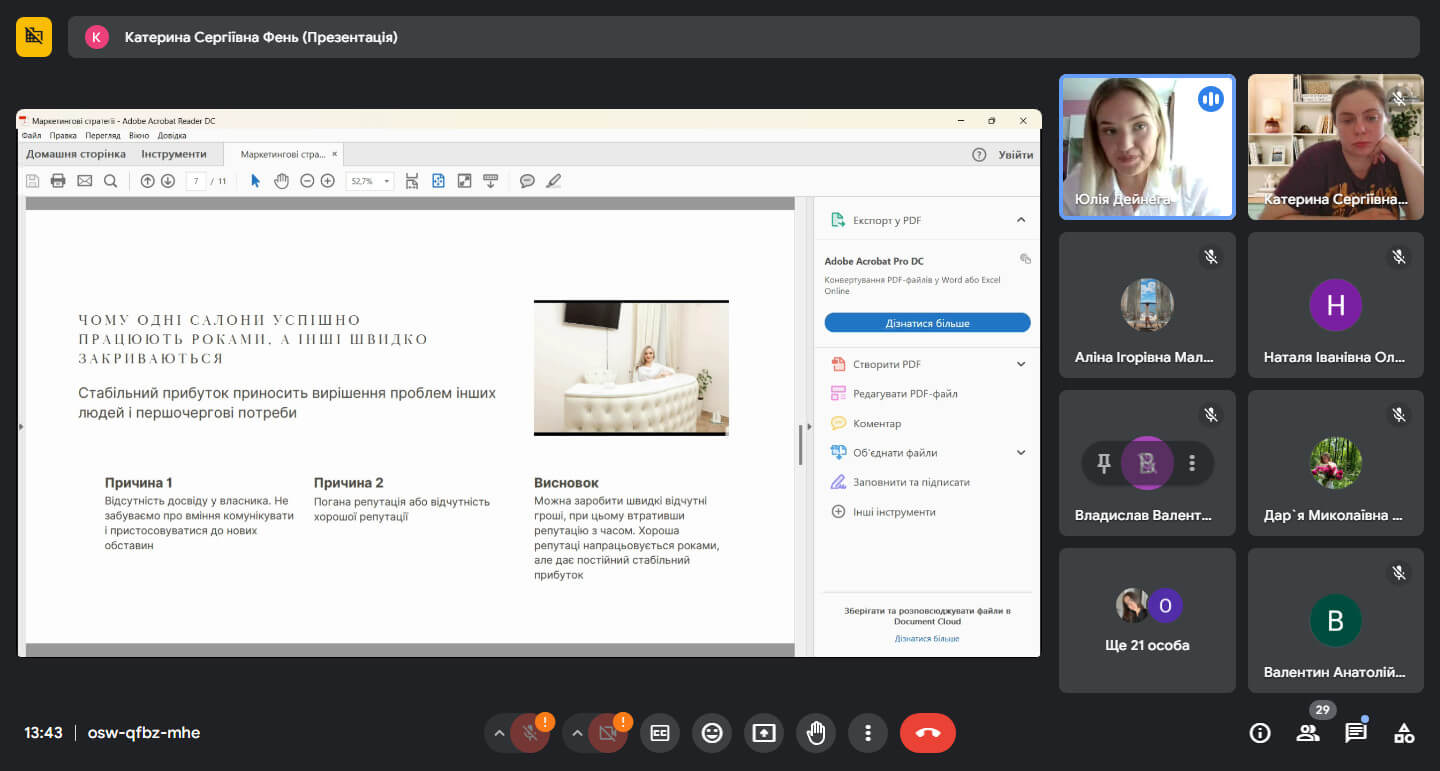This screenshot has height=771, width=1440.
Task: Show the participants list icon
Action: (1308, 733)
